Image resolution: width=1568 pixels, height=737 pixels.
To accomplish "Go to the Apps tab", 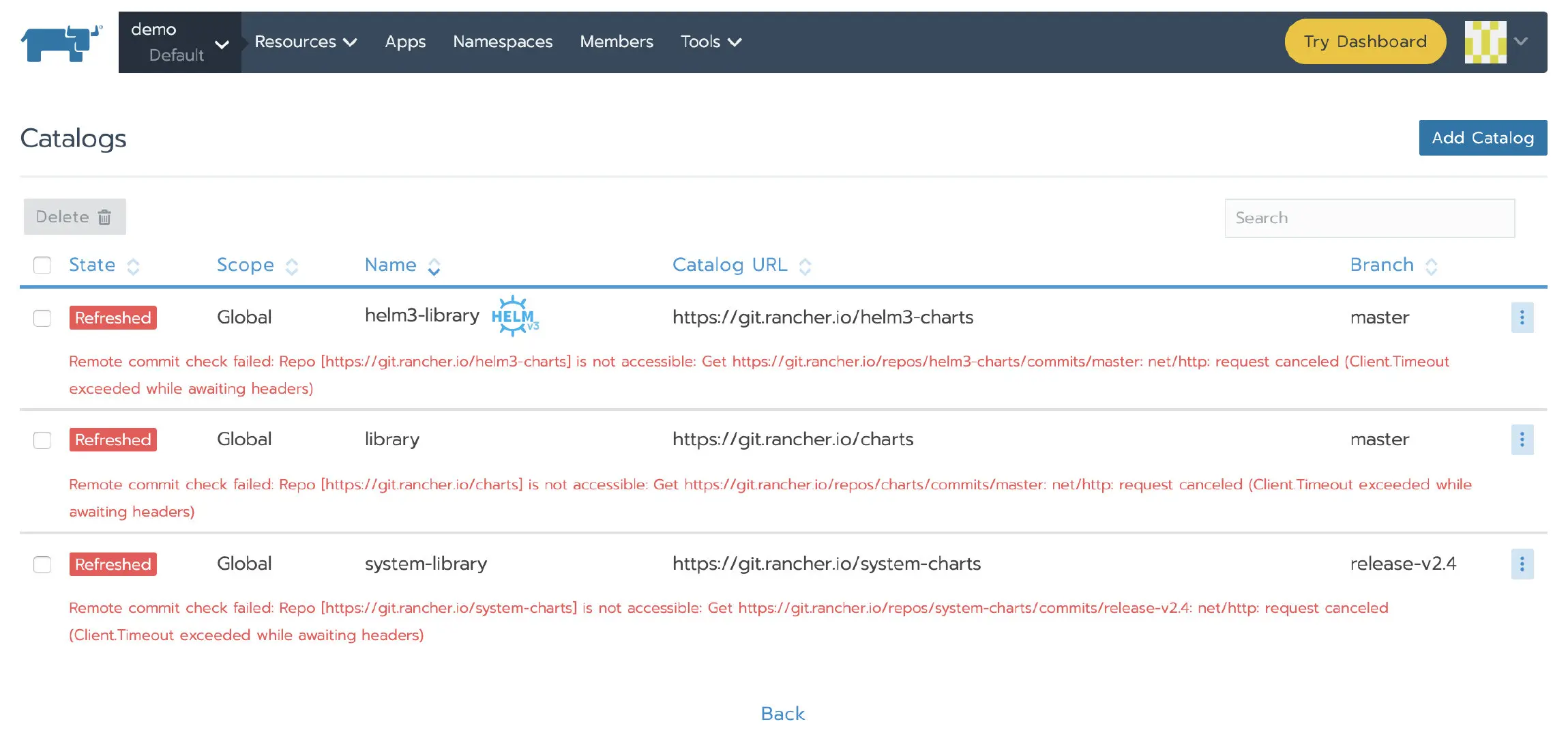I will (405, 42).
